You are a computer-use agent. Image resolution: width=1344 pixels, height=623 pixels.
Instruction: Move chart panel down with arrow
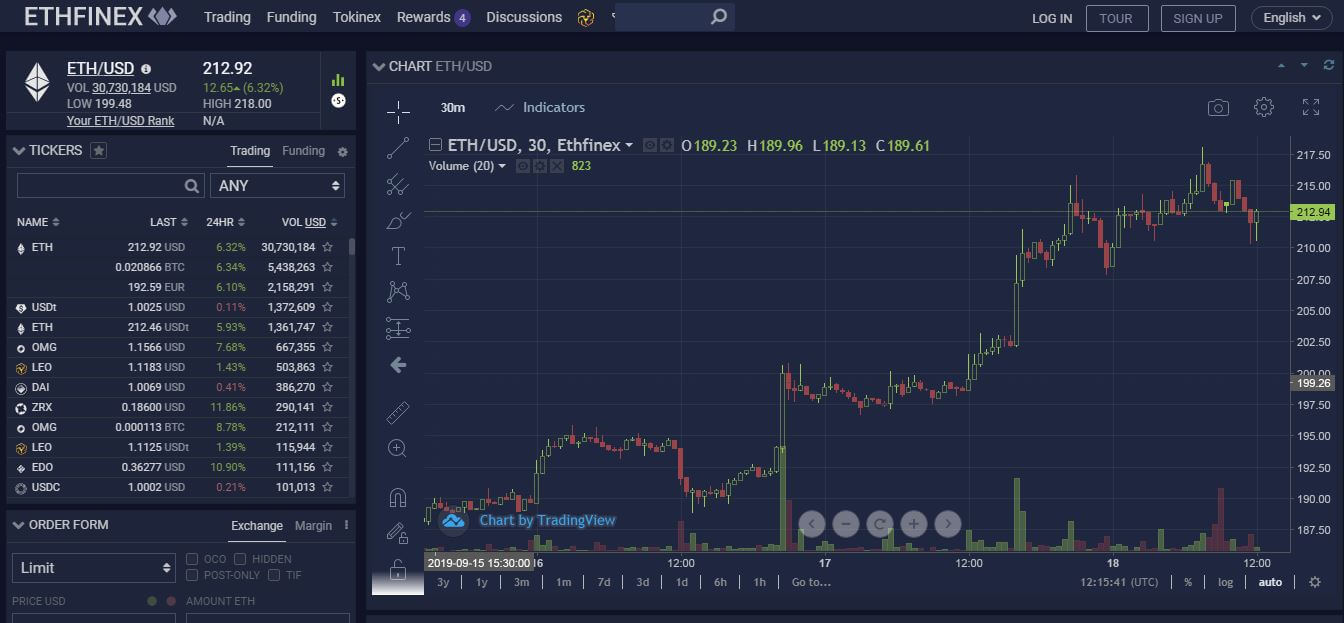click(x=1304, y=66)
